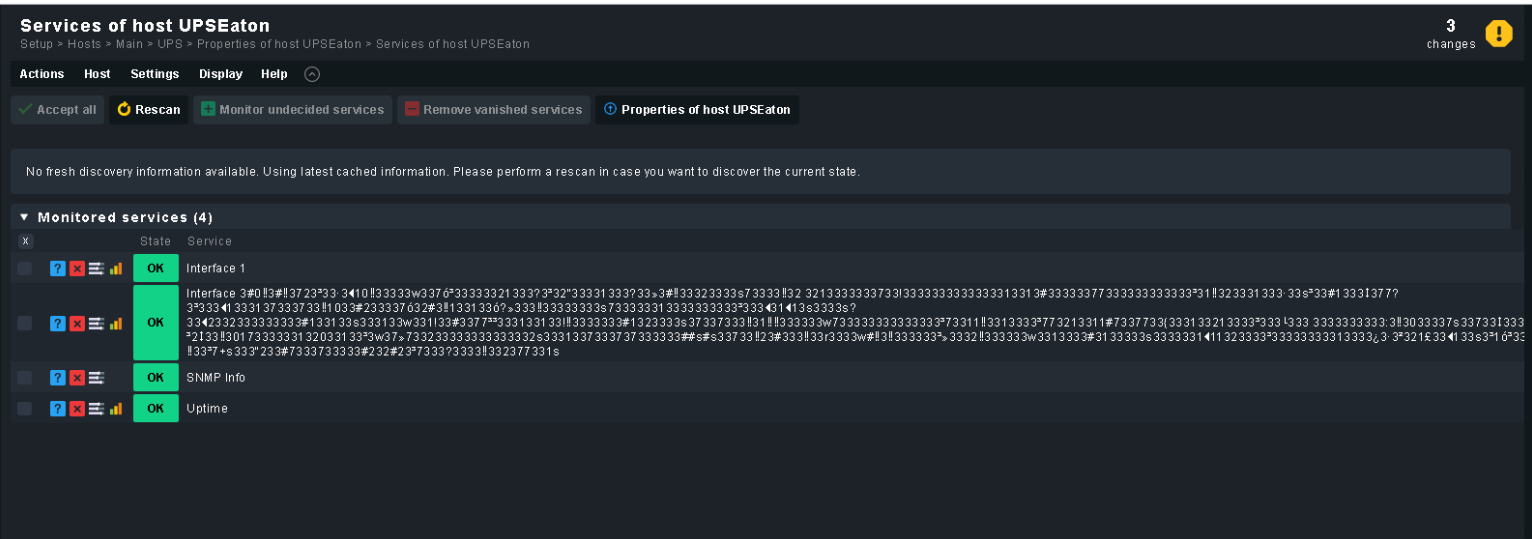Disable Interface 1 service via red X icon
Image resolution: width=1532 pixels, height=539 pixels.
click(77, 268)
